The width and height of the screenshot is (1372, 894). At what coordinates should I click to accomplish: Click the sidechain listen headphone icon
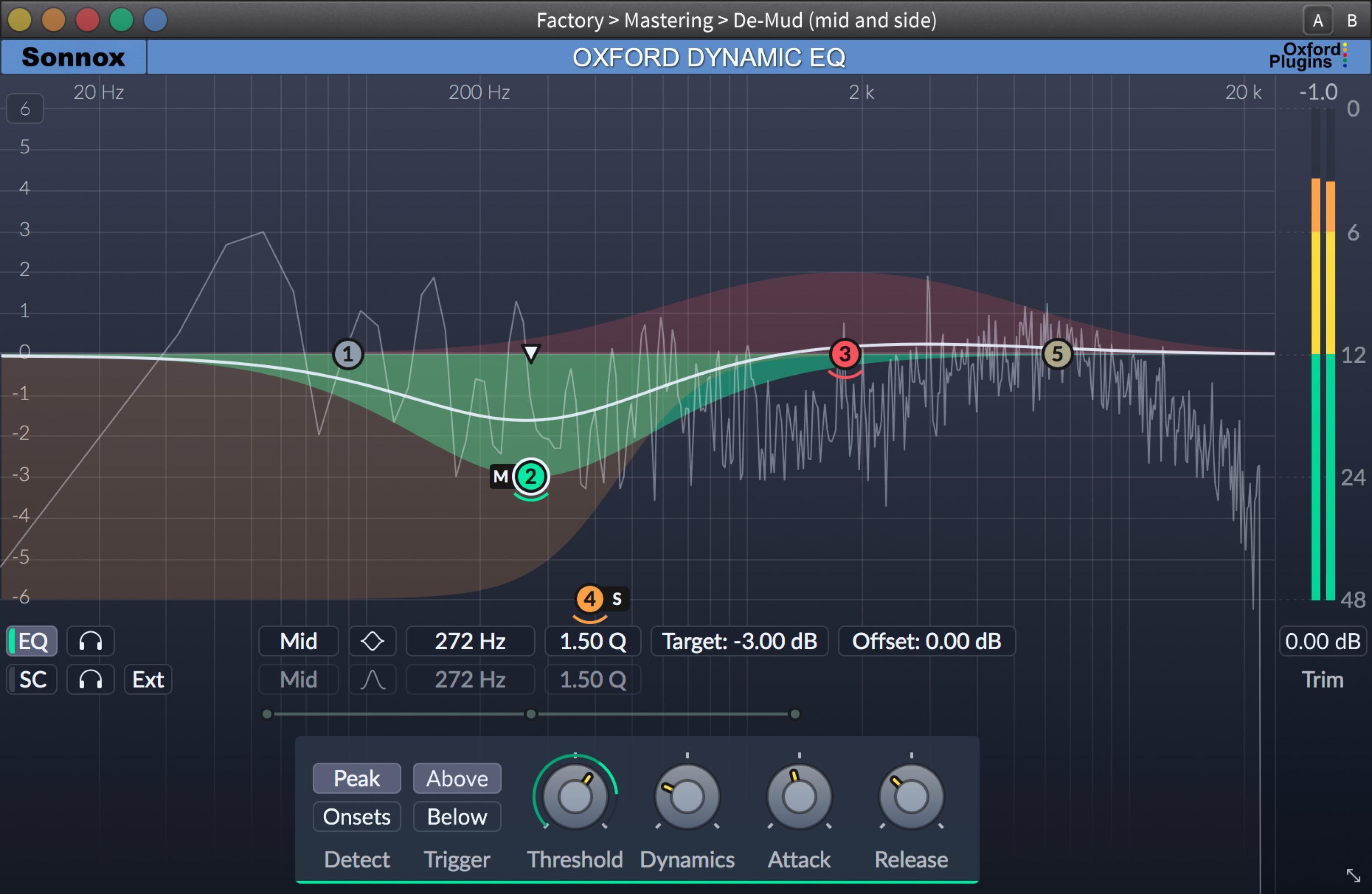pyautogui.click(x=90, y=679)
